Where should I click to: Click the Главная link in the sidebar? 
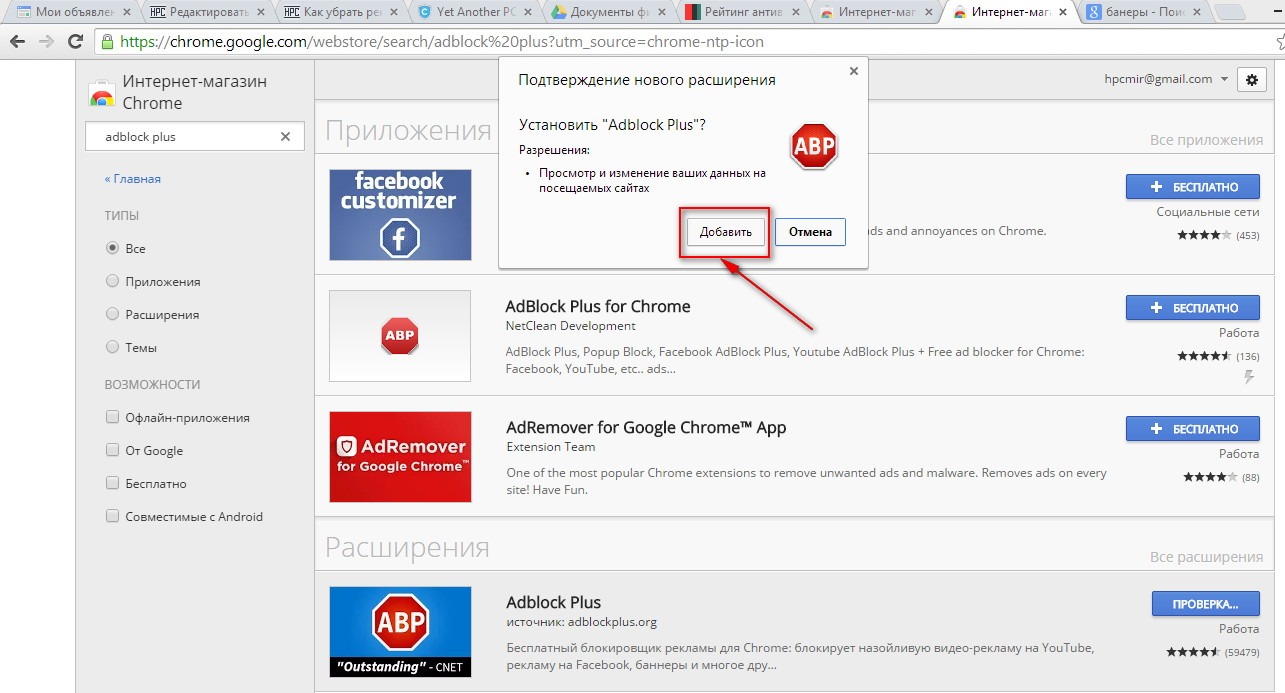pyautogui.click(x=133, y=179)
